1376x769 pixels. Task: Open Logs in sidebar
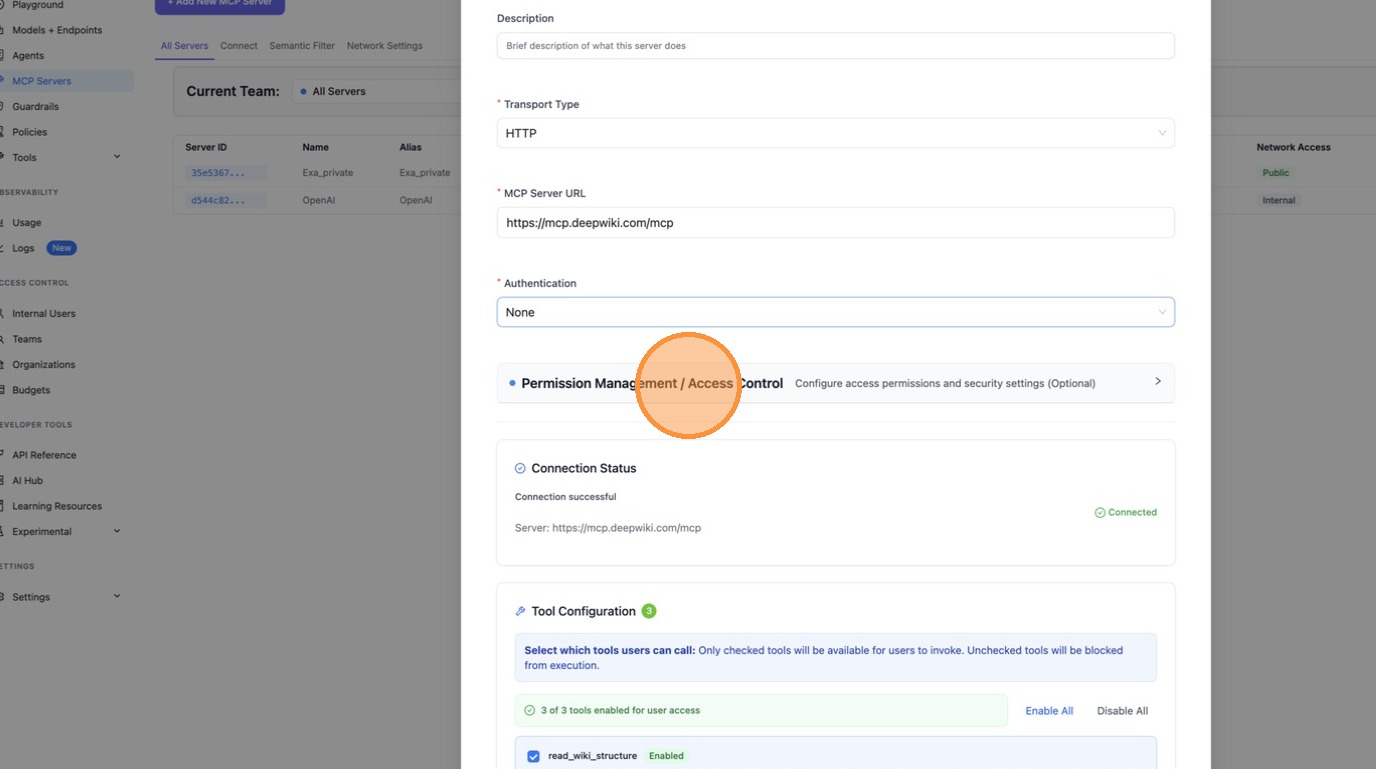pos(23,248)
